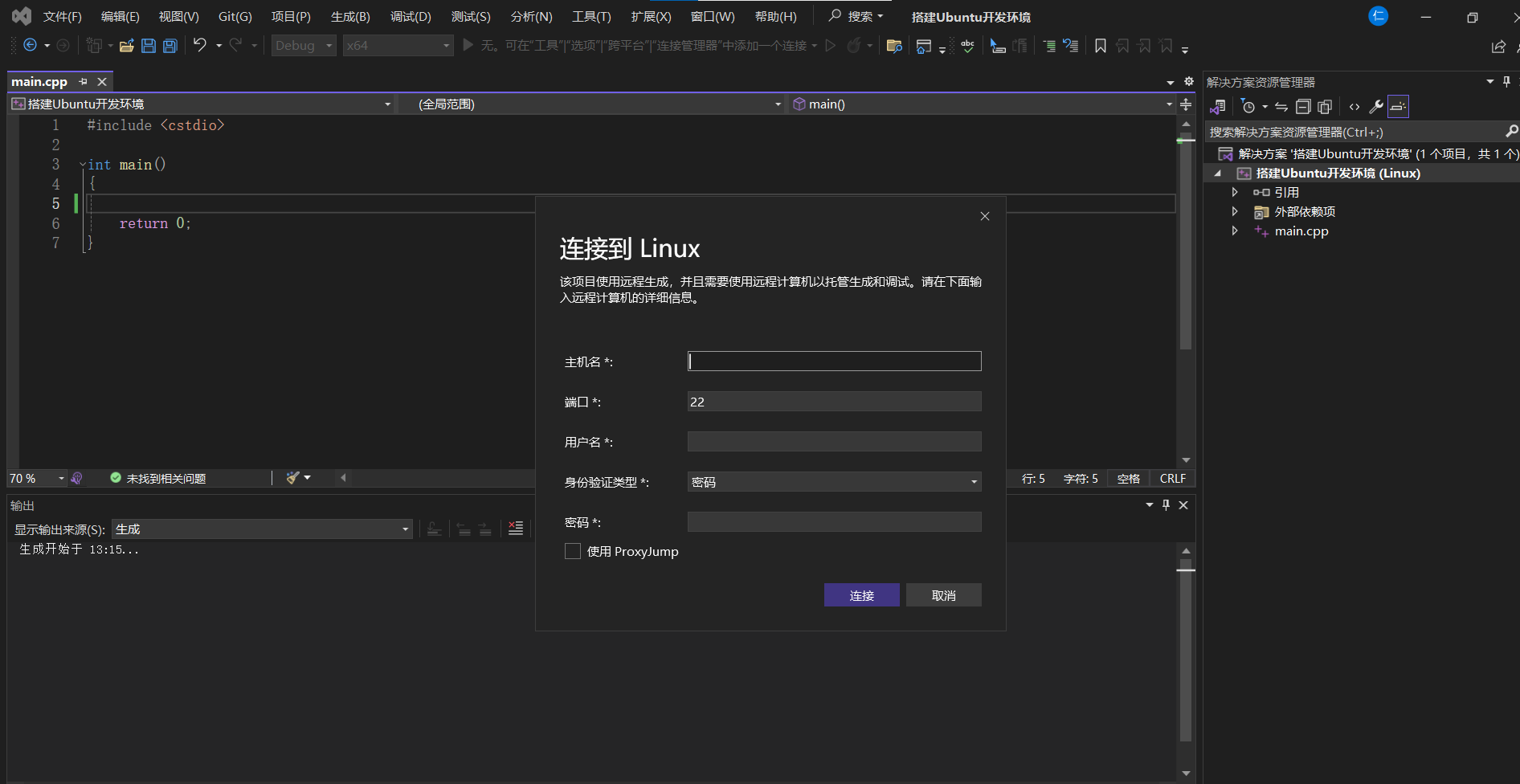Open the editor settings gear icon

tap(1189, 82)
